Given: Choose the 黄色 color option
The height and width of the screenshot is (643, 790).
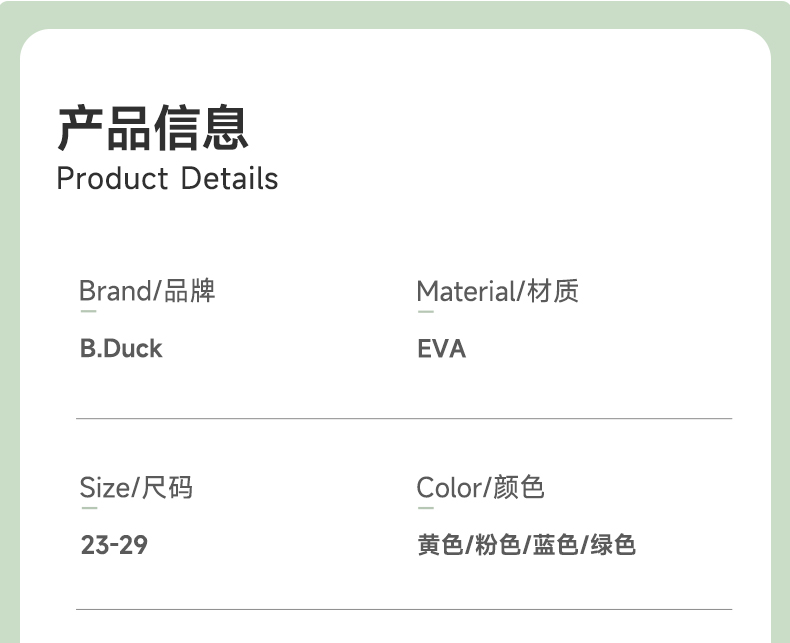Looking at the screenshot, I should coord(440,546).
